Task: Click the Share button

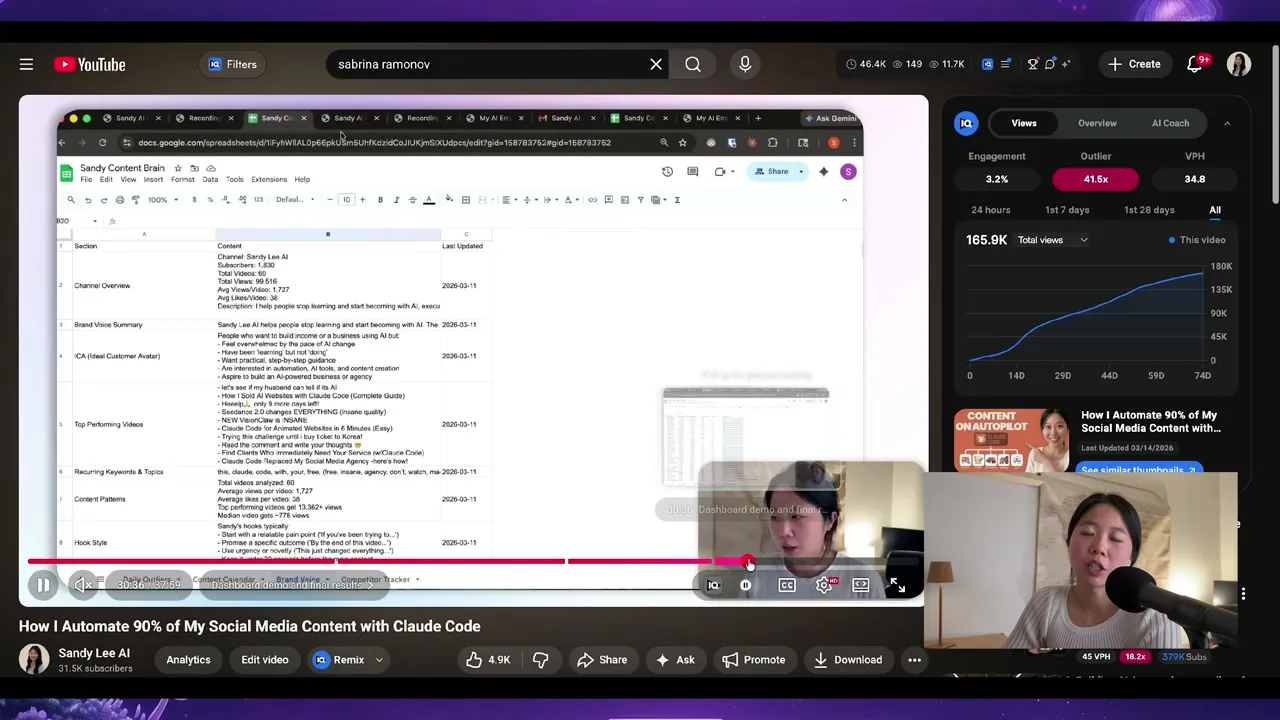Action: (x=602, y=660)
